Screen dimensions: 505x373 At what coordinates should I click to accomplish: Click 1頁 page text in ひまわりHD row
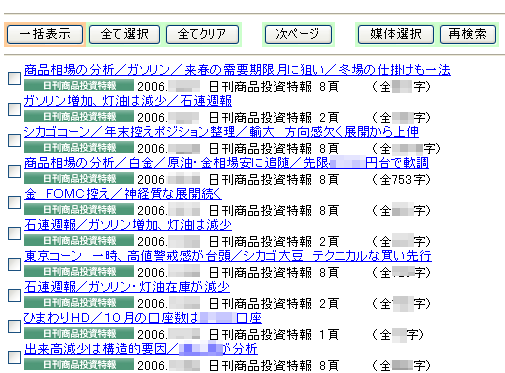point(329,334)
